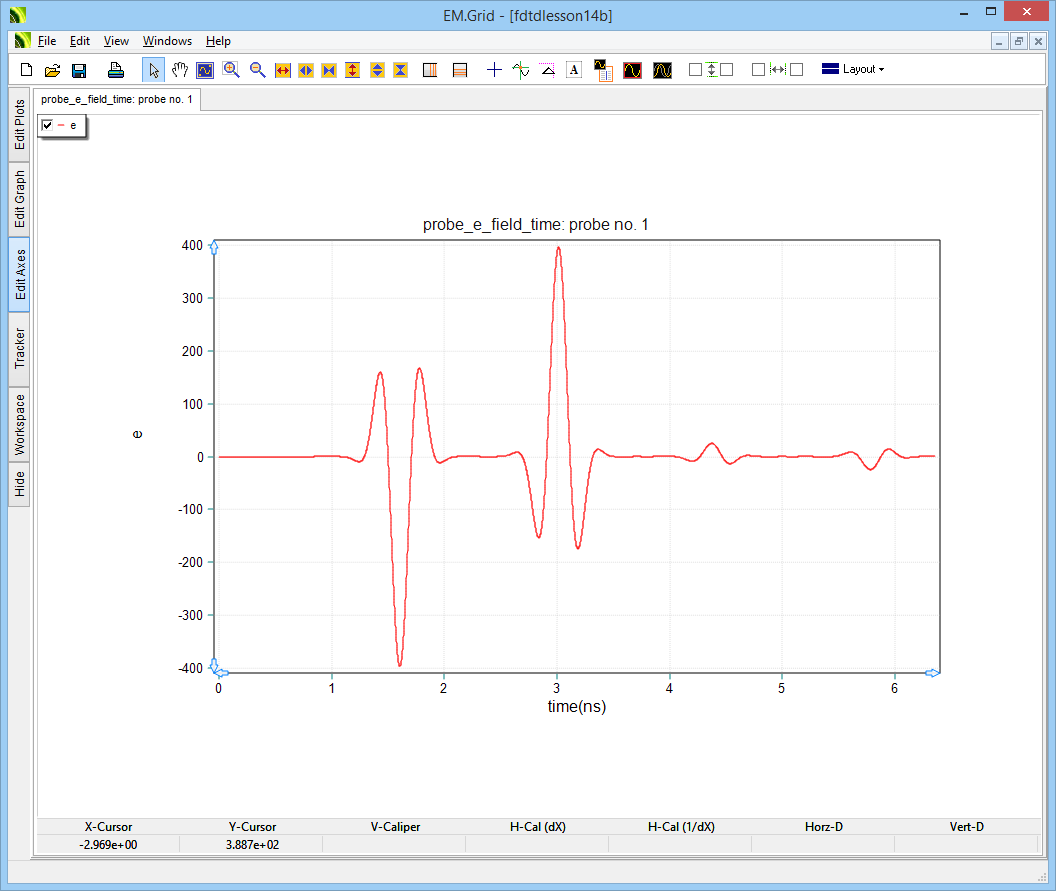Toggle the horizontal link checkbox pair in toolbar
Viewport: 1056px width, 891px height.
pos(777,70)
